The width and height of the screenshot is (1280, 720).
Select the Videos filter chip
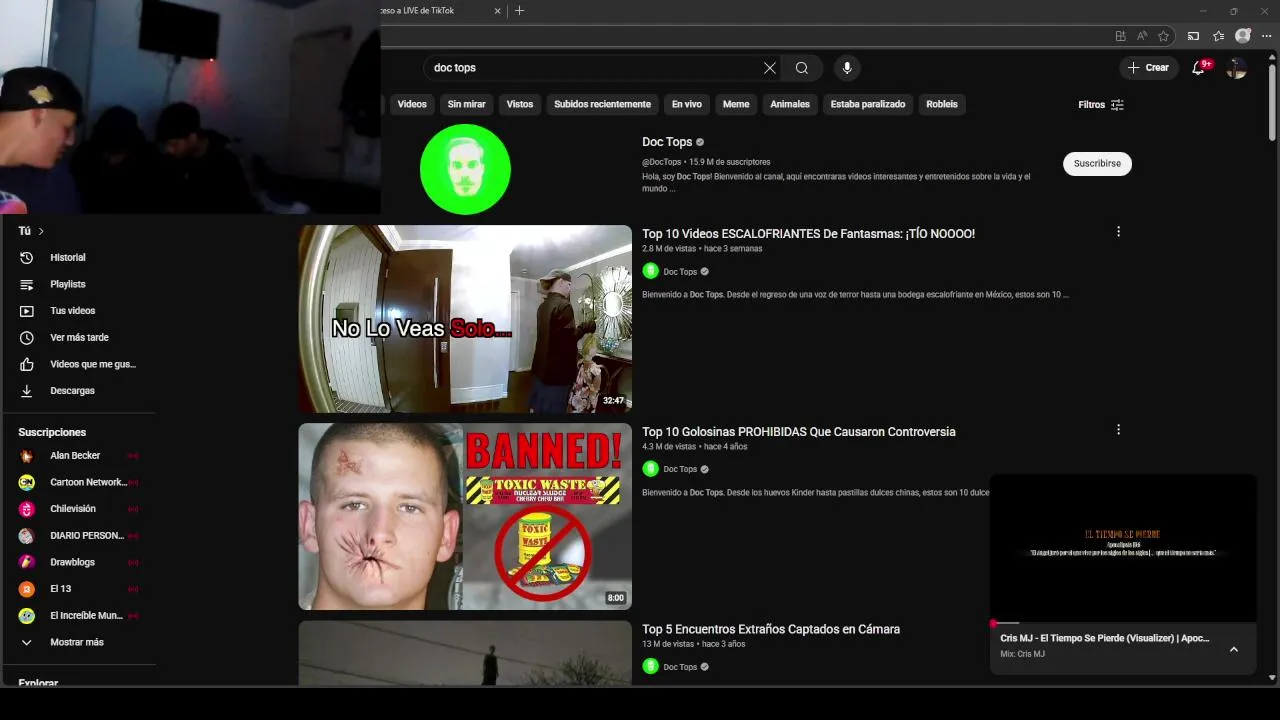[412, 104]
